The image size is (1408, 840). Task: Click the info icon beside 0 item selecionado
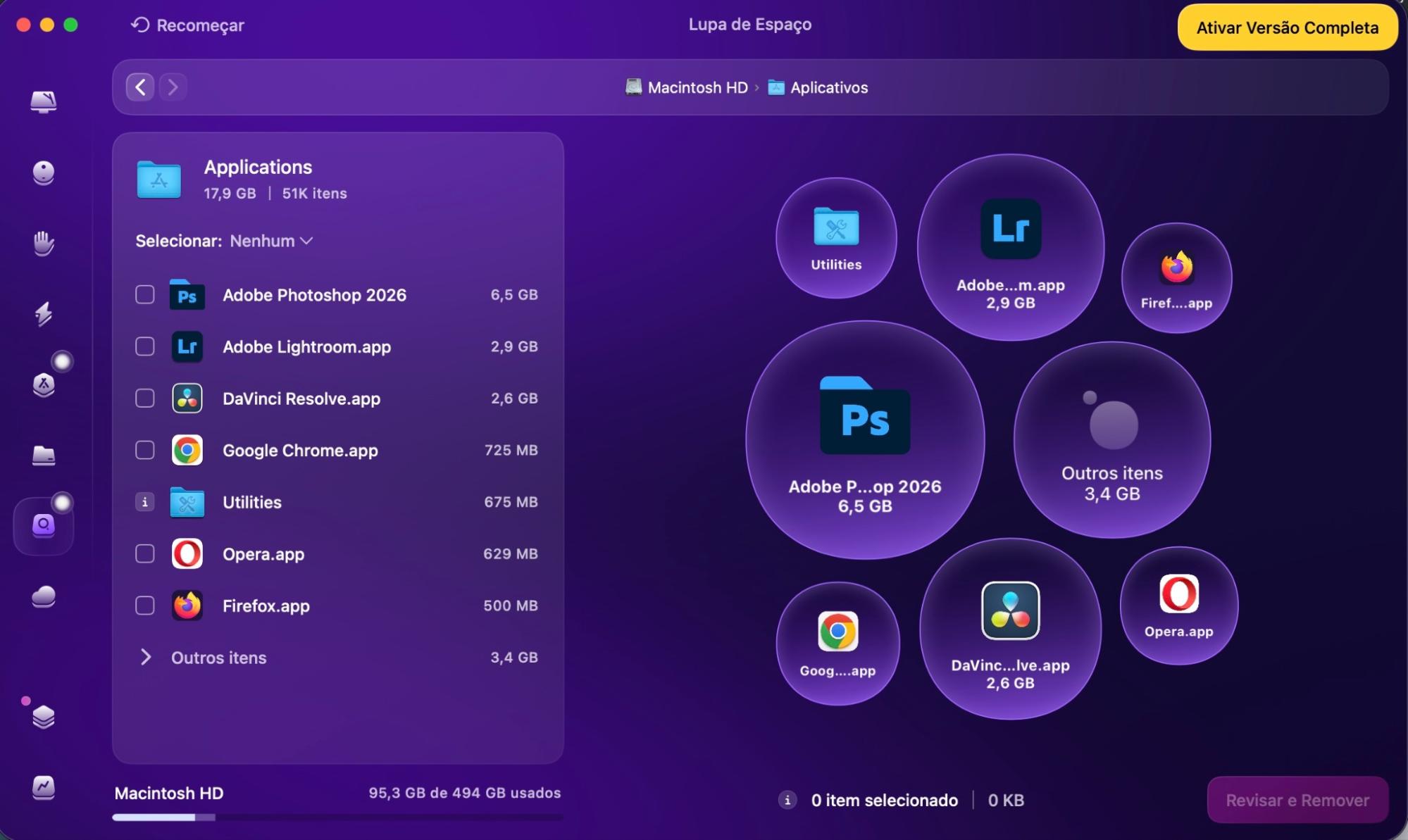(787, 800)
